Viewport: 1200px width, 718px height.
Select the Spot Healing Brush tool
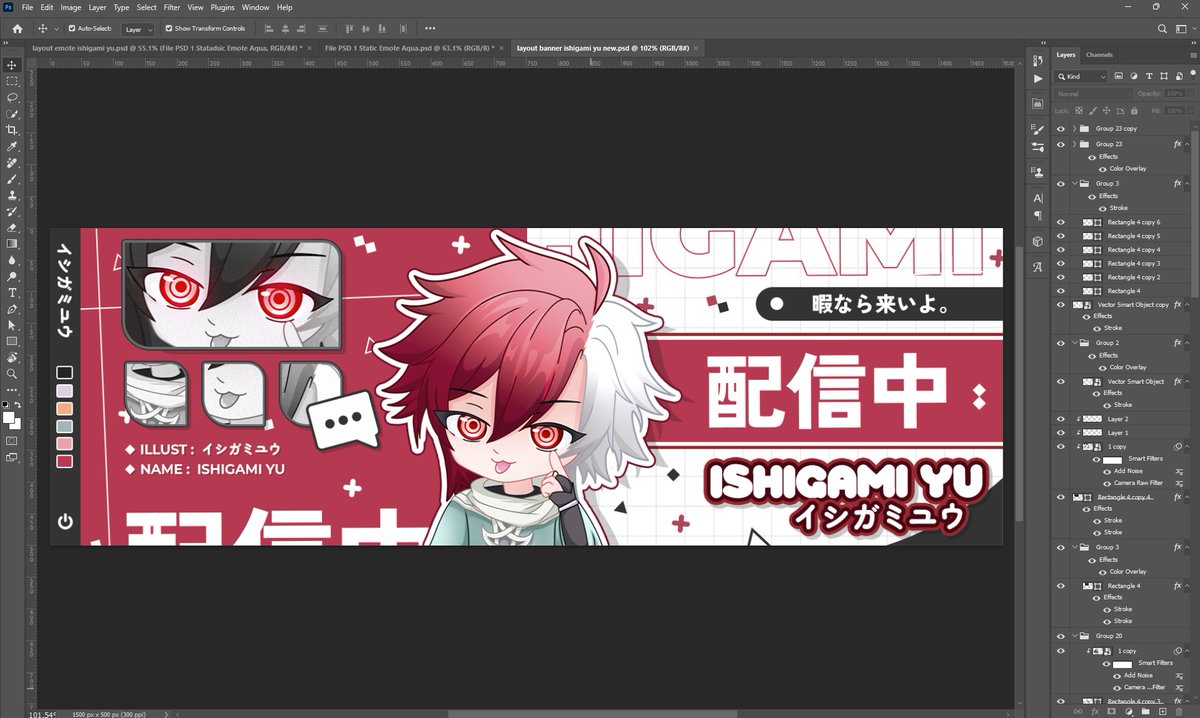12,163
